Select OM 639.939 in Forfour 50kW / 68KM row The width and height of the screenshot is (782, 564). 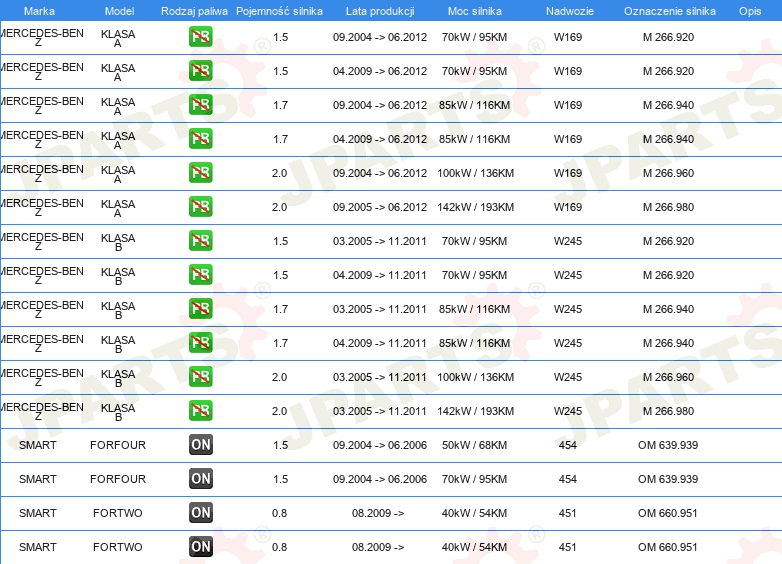(x=668, y=445)
